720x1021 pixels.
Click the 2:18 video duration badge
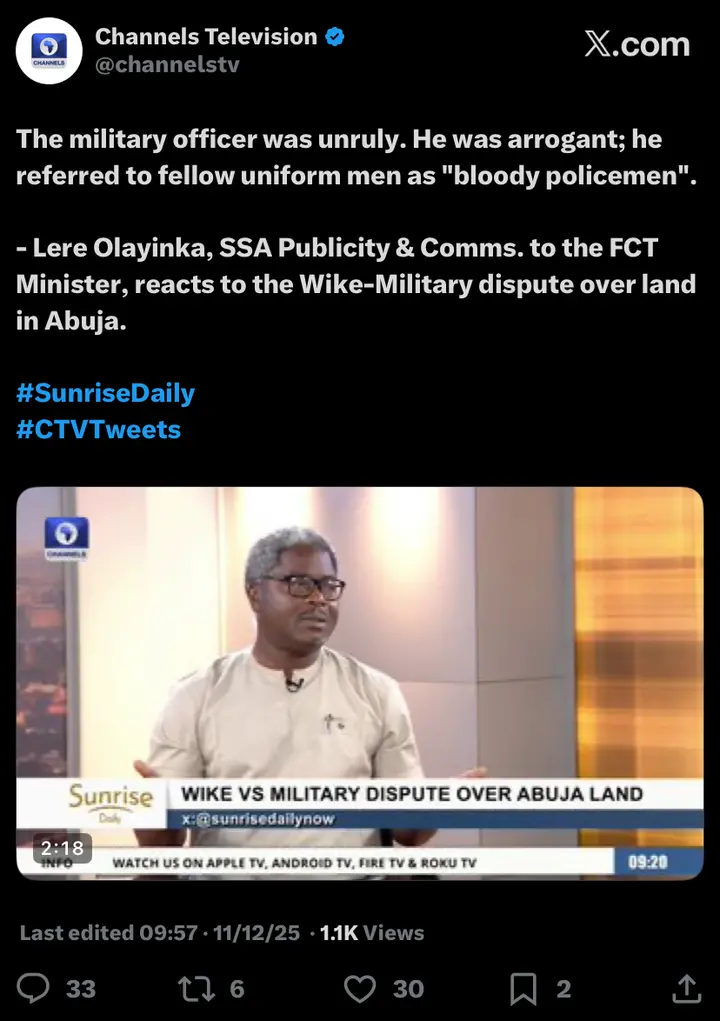point(62,847)
